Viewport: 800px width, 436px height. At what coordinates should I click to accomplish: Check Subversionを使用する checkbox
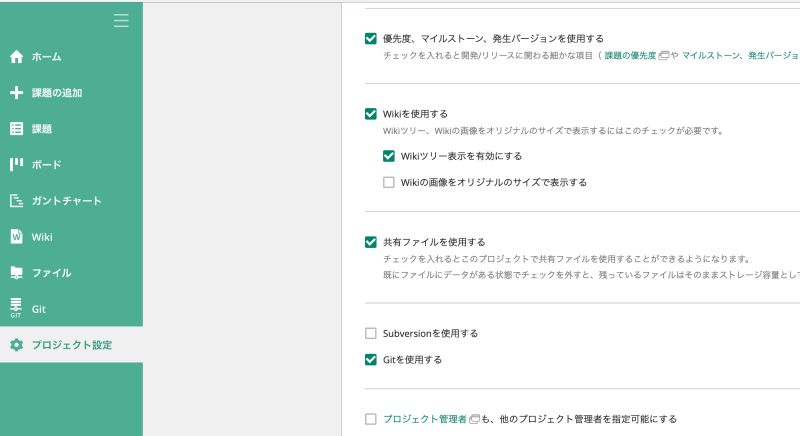click(x=371, y=334)
